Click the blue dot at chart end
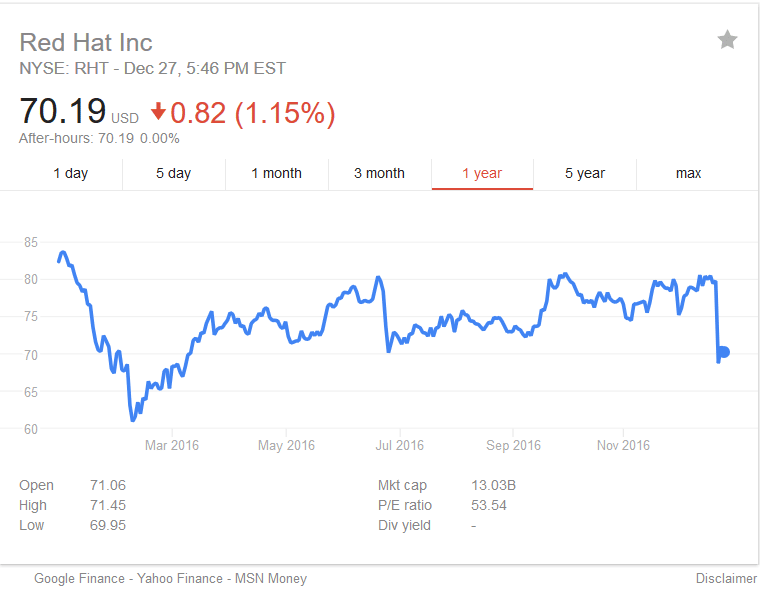 click(x=724, y=352)
